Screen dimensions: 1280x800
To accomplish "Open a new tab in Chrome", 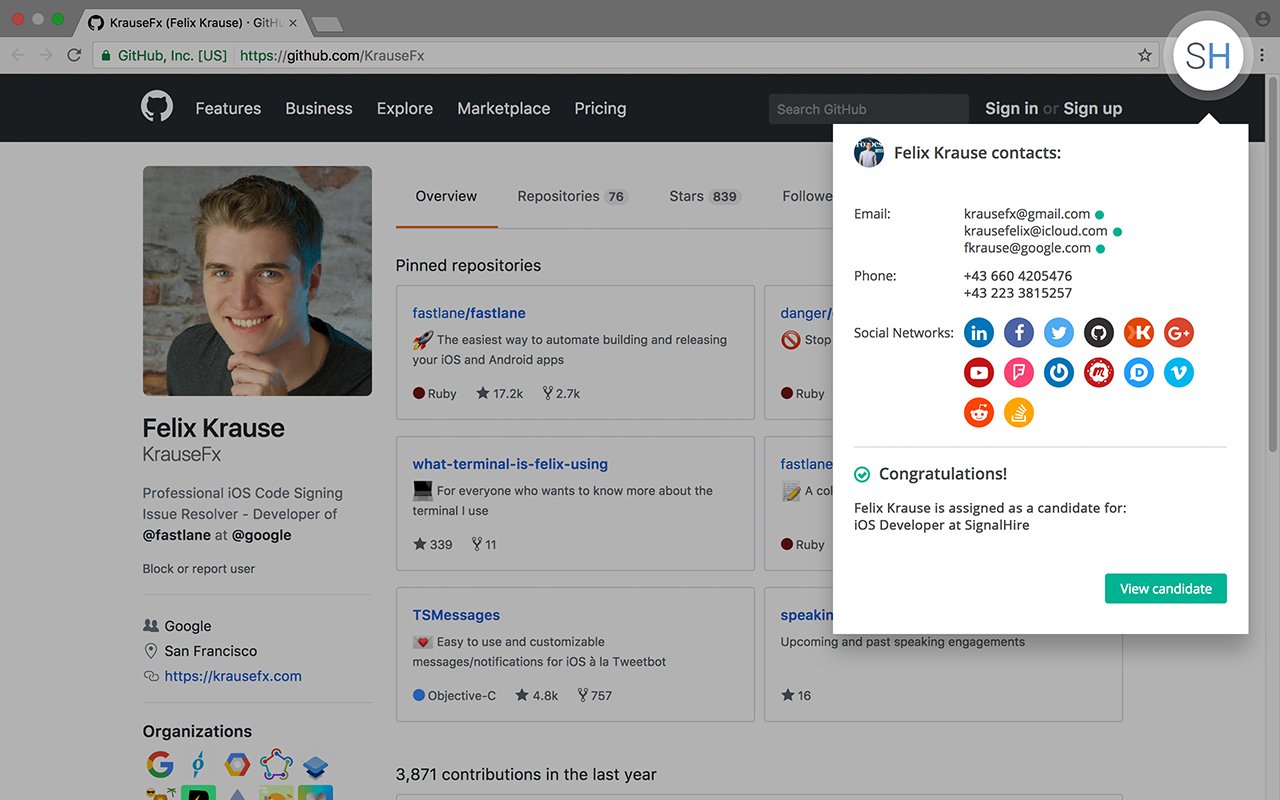I will 327,23.
